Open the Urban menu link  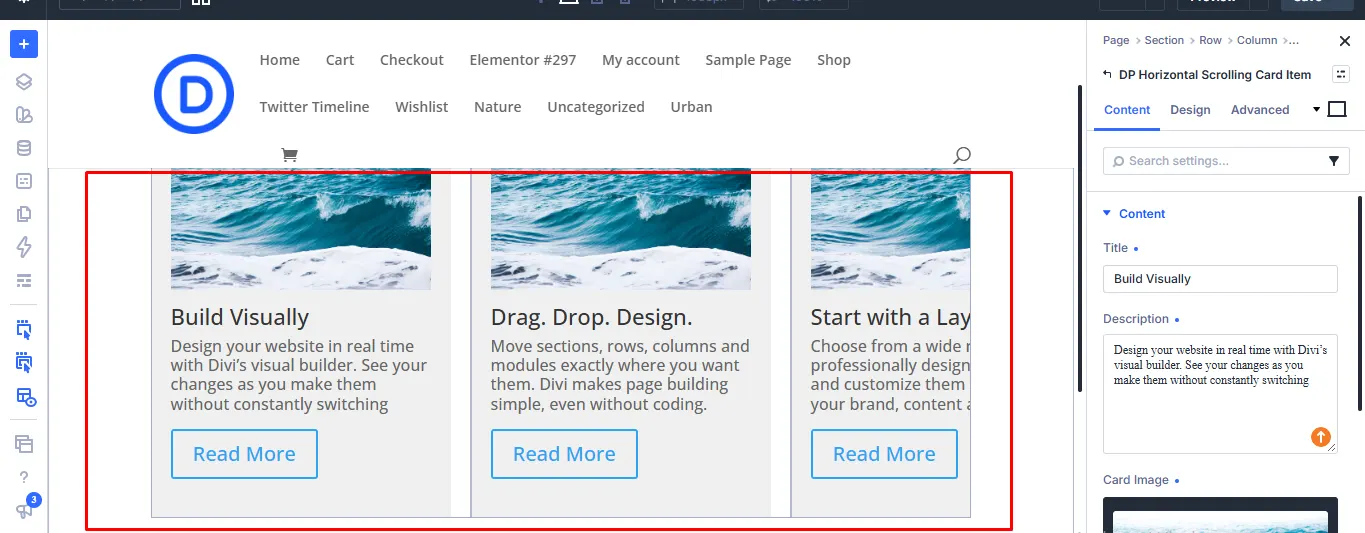(x=692, y=107)
